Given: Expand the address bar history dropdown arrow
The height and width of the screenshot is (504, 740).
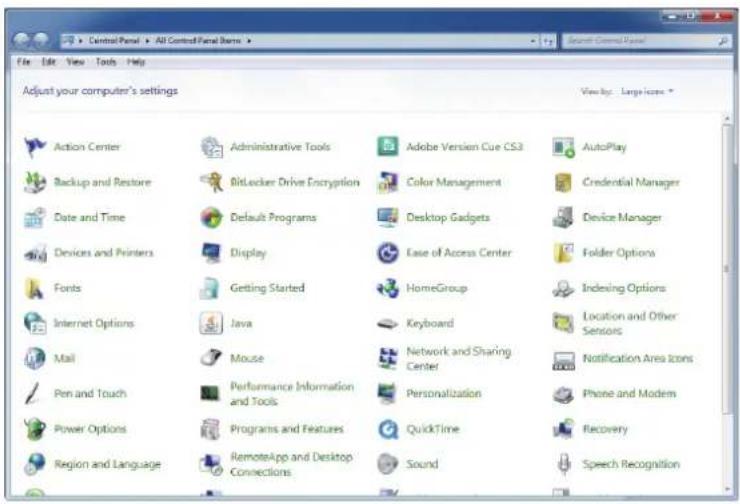Looking at the screenshot, I should (x=533, y=41).
